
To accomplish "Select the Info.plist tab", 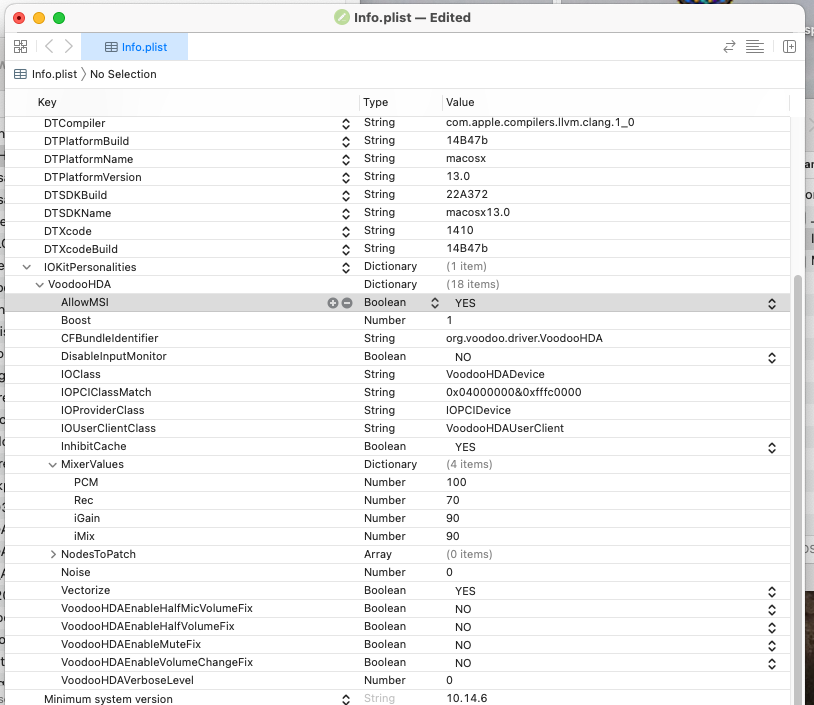I will coord(134,47).
